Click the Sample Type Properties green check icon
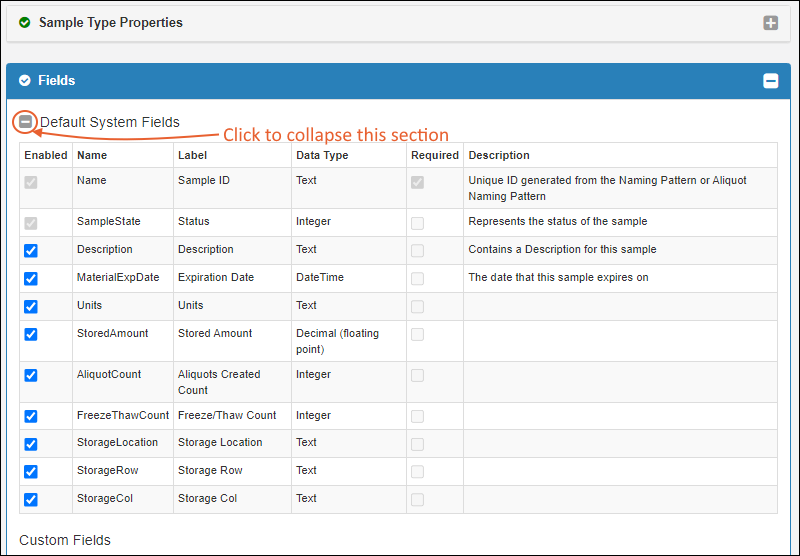 tap(25, 22)
